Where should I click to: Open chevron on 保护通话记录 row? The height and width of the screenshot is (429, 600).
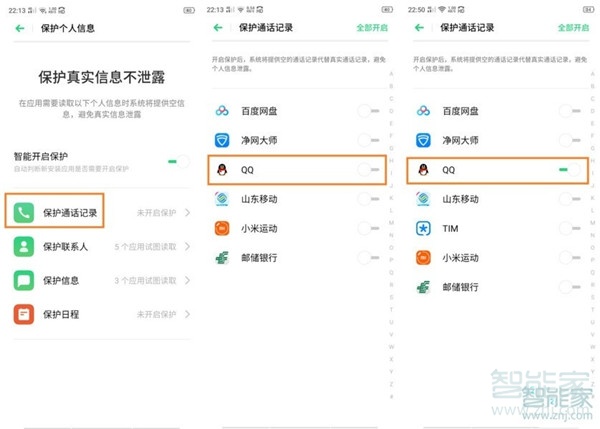tap(188, 212)
